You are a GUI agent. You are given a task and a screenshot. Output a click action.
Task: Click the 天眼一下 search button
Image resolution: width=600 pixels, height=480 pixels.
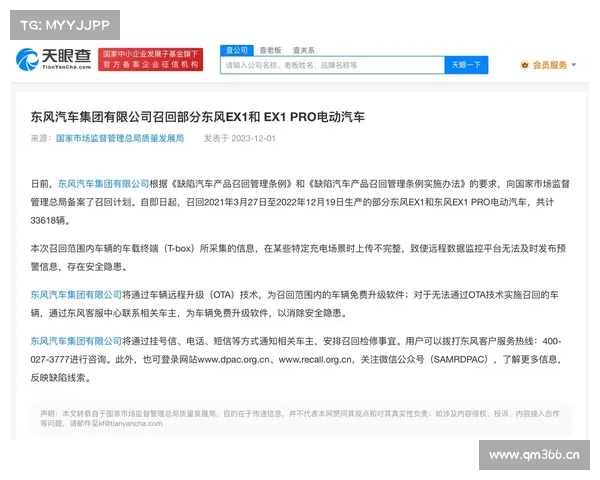(x=466, y=65)
